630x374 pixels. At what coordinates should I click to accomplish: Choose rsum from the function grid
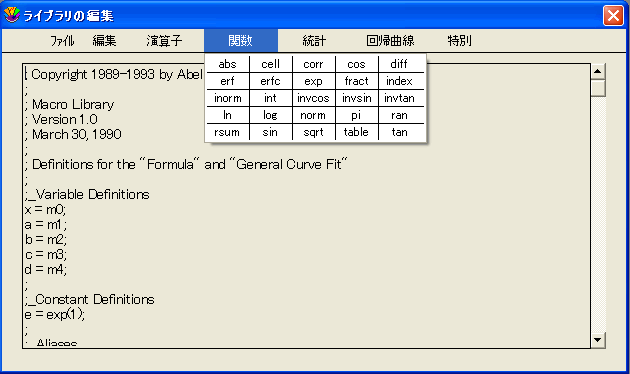coord(227,132)
